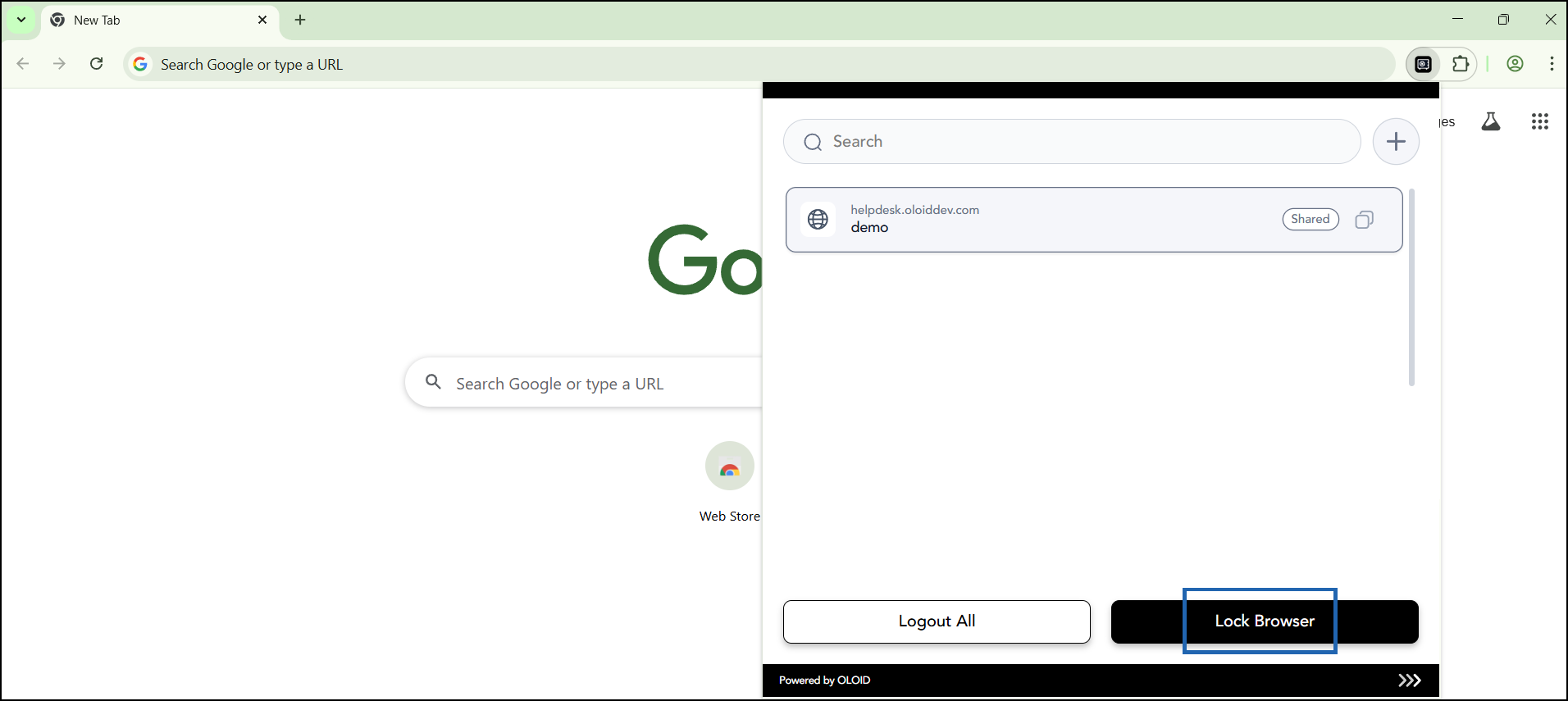Open the Chrome Extensions puzzle icon
This screenshot has width=1568, height=701.
click(1461, 64)
